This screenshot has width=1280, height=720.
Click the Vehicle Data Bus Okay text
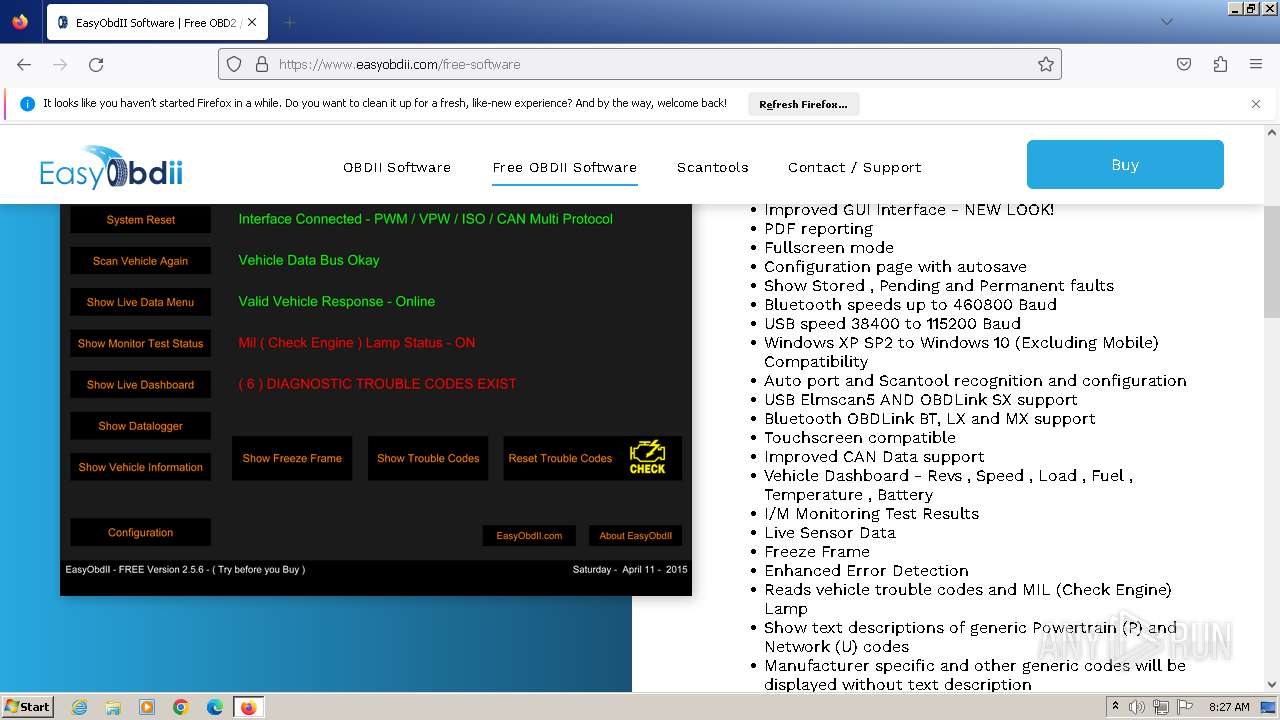click(309, 260)
